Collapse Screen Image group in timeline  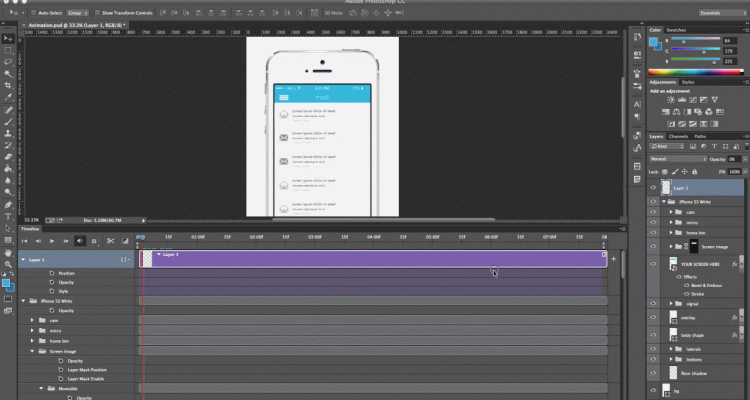pyautogui.click(x=33, y=351)
